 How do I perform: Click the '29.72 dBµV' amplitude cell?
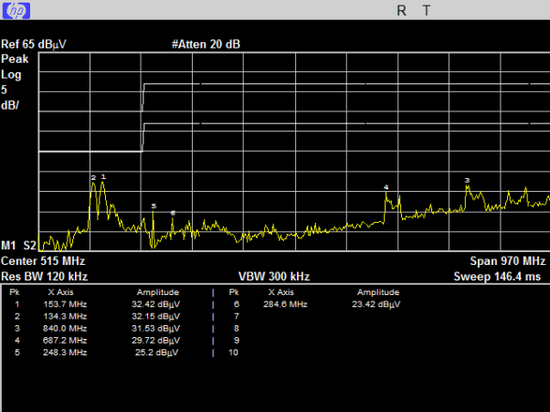point(156,340)
